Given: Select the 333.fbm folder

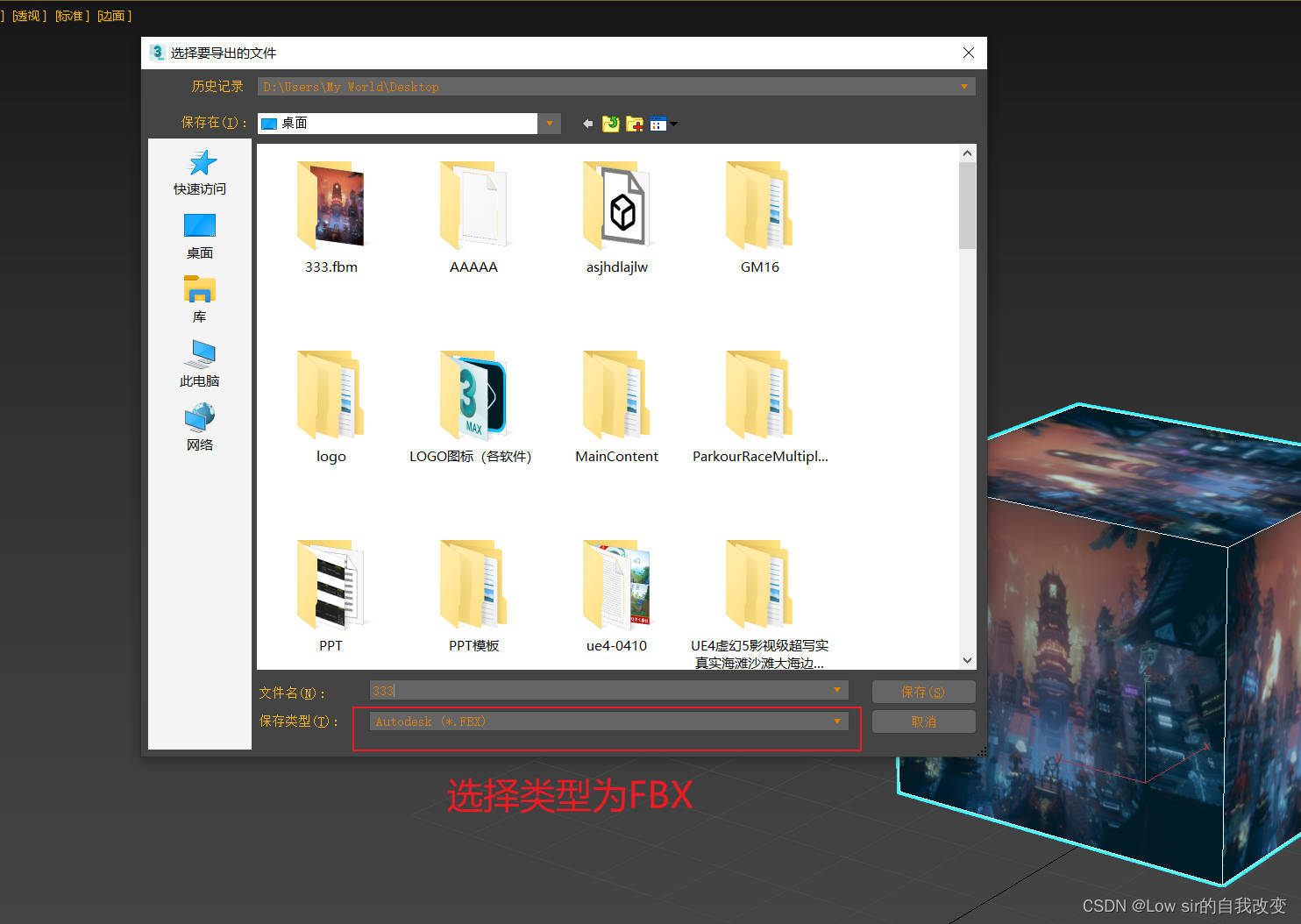Looking at the screenshot, I should point(331,217).
